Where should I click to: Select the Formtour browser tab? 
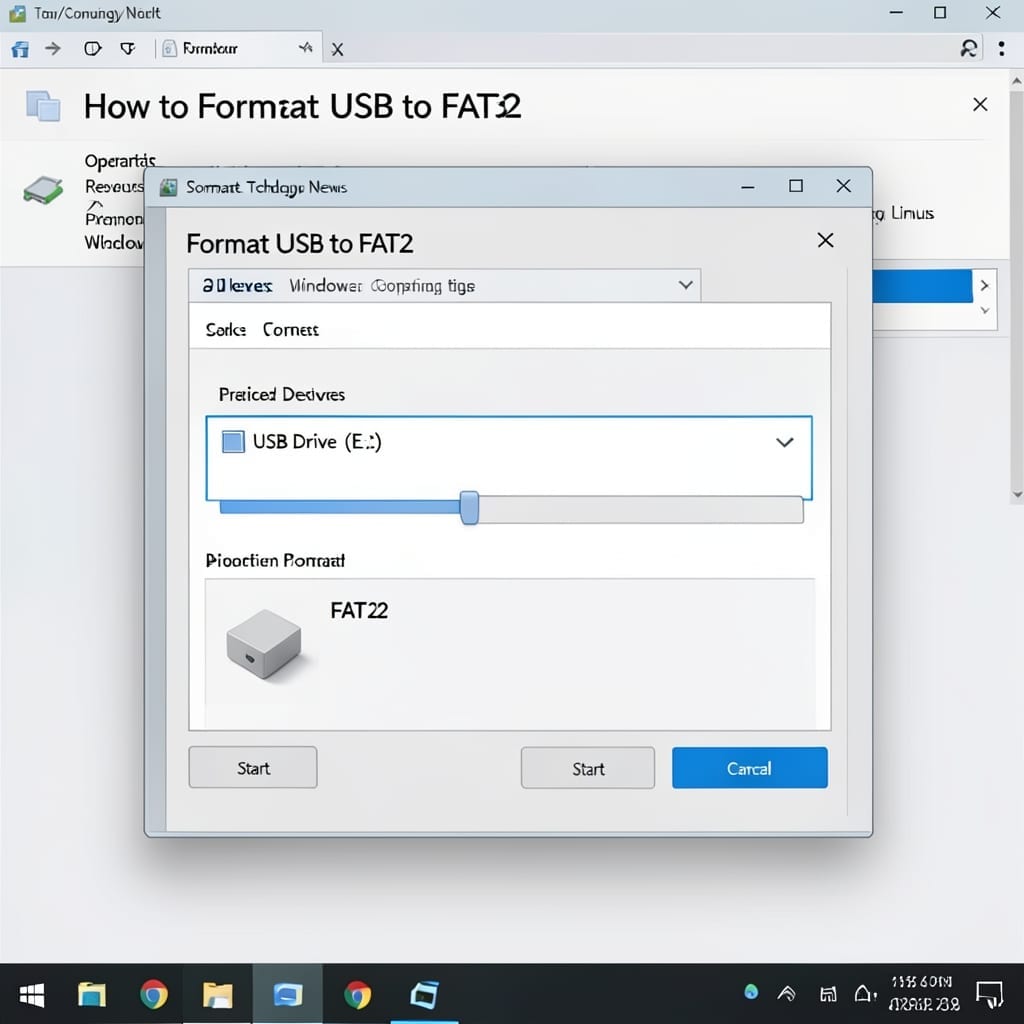(x=238, y=48)
